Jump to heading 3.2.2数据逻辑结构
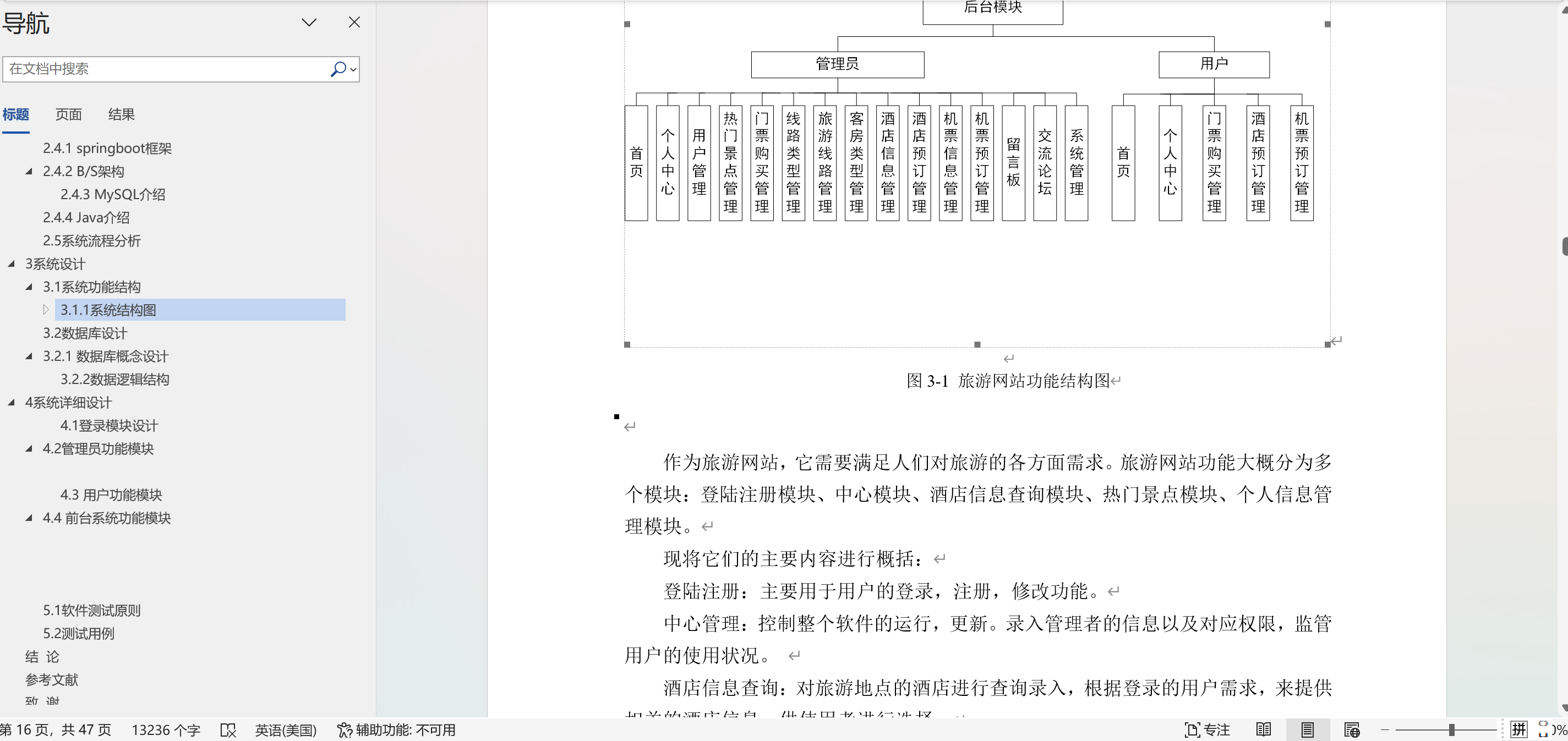 (x=114, y=380)
